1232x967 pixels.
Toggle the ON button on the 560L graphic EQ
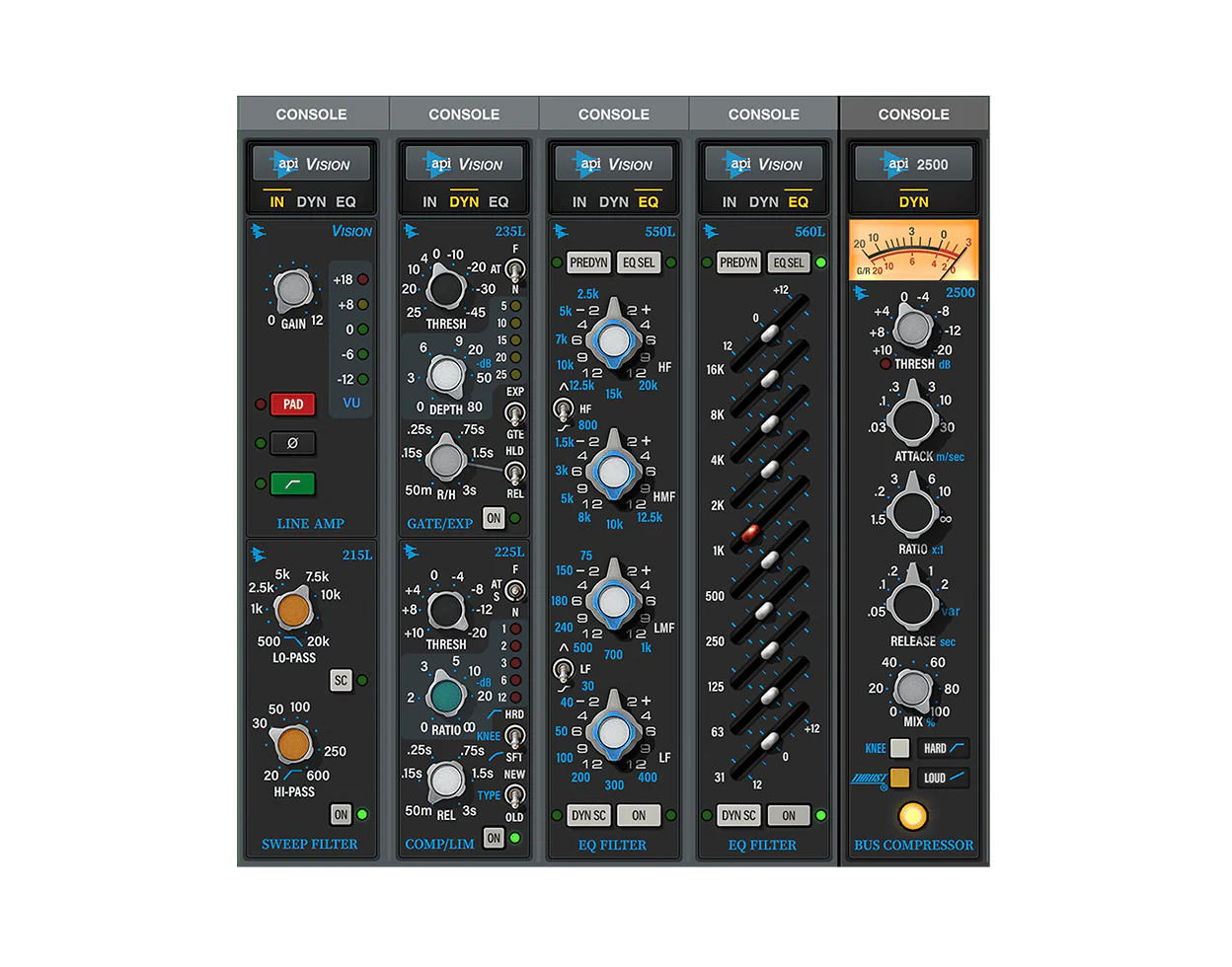pos(789,815)
